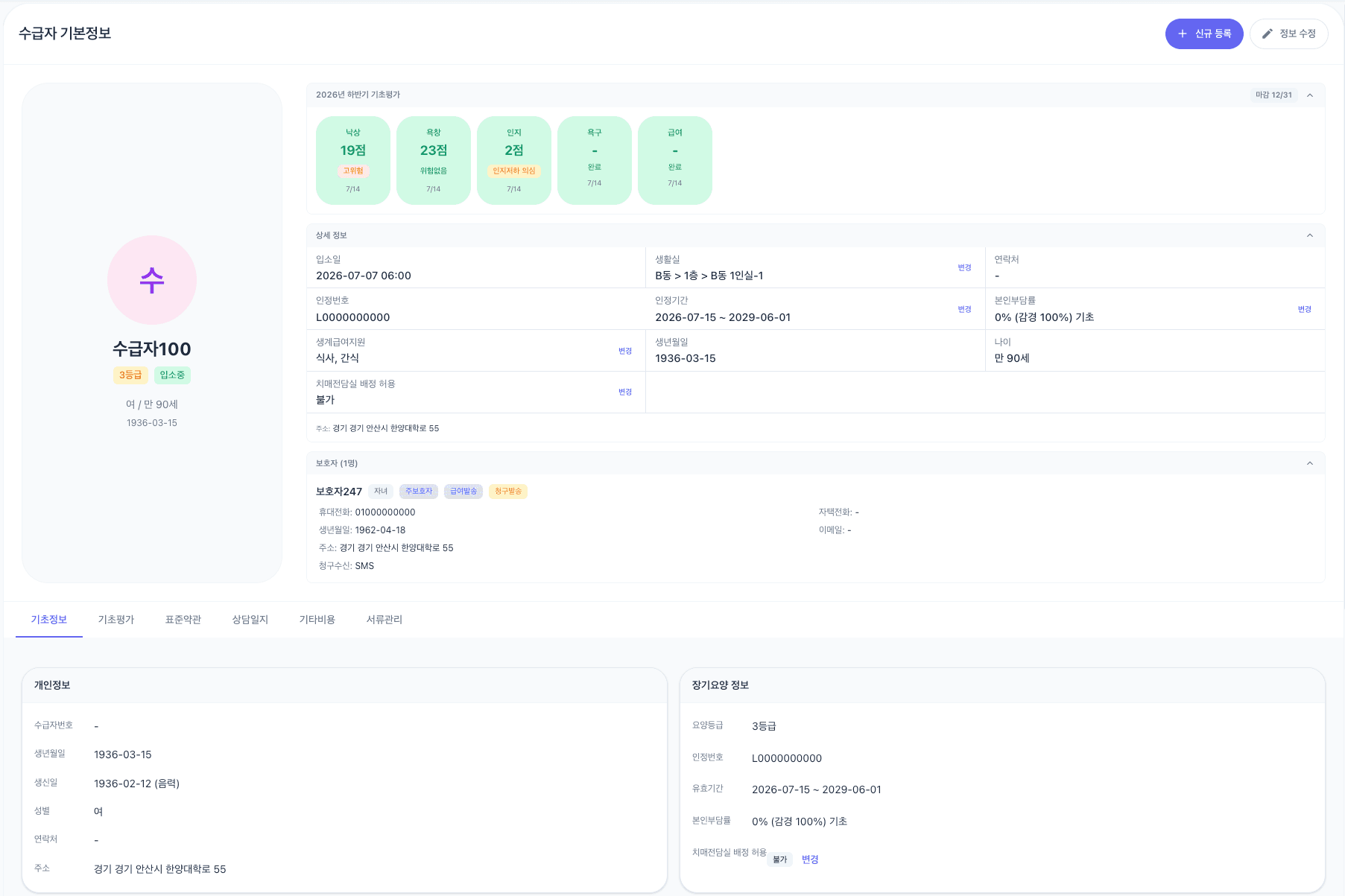Click the 고위험 tag on 낙상 card

pos(353,171)
